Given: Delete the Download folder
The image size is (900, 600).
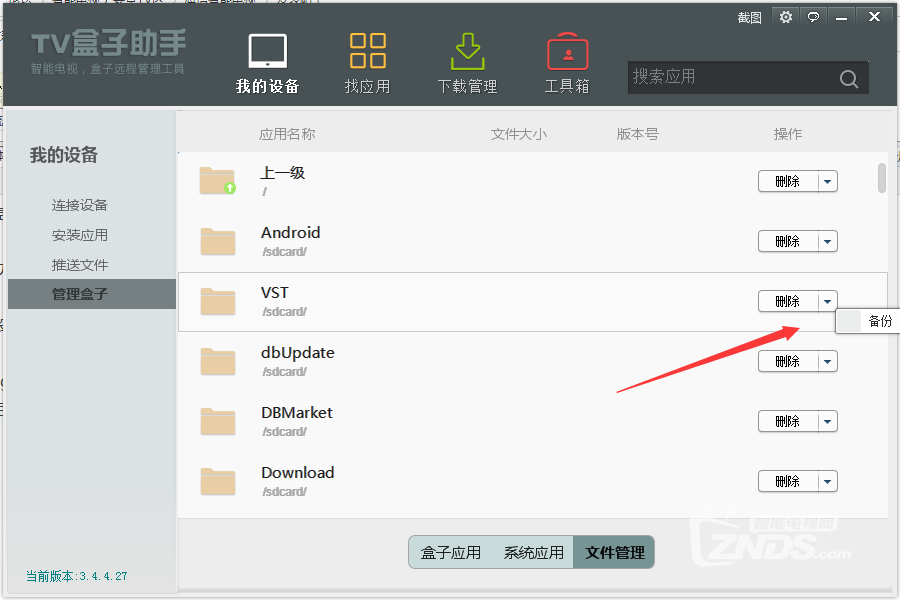Looking at the screenshot, I should coord(788,482).
